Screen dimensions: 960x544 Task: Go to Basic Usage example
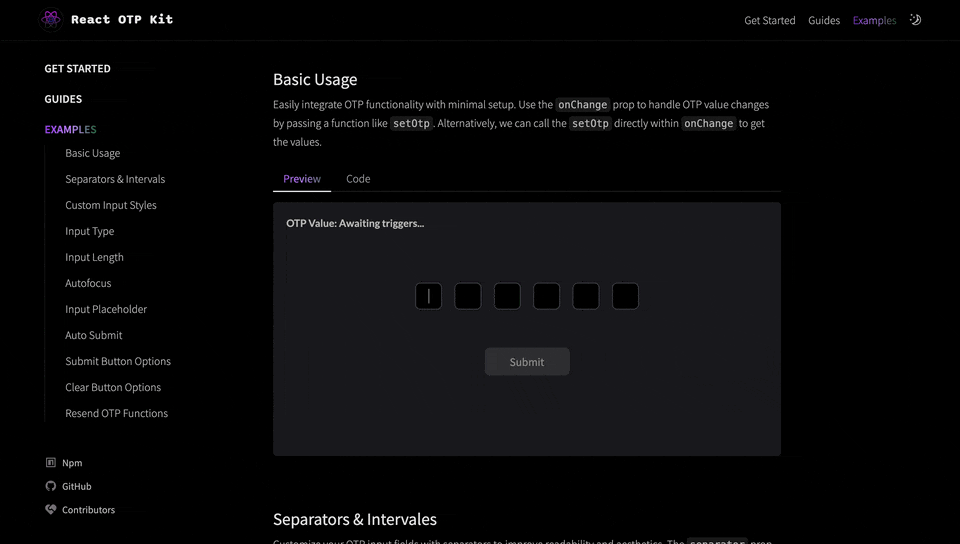coord(92,153)
